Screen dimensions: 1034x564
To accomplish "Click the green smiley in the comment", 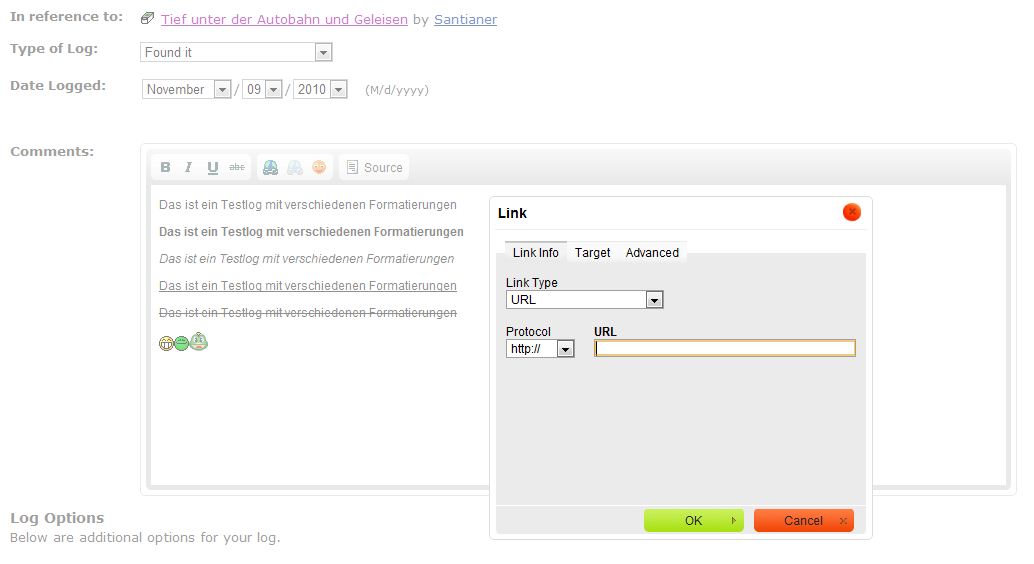I will [x=181, y=343].
